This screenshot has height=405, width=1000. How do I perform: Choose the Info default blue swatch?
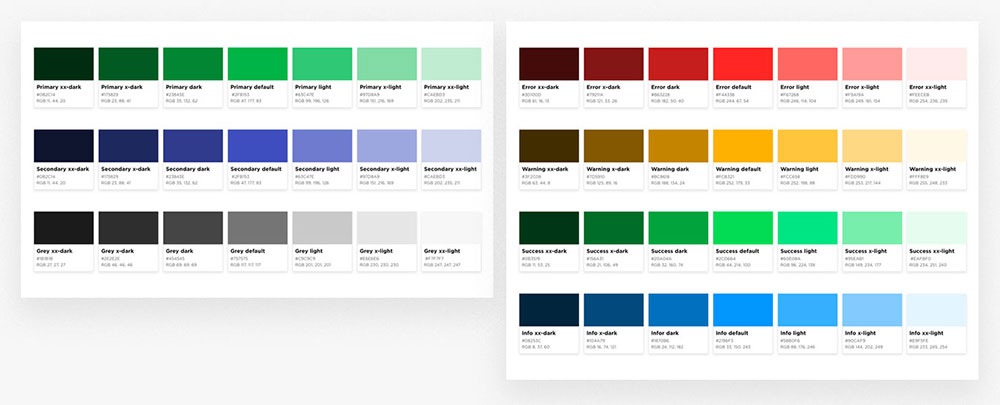743,310
